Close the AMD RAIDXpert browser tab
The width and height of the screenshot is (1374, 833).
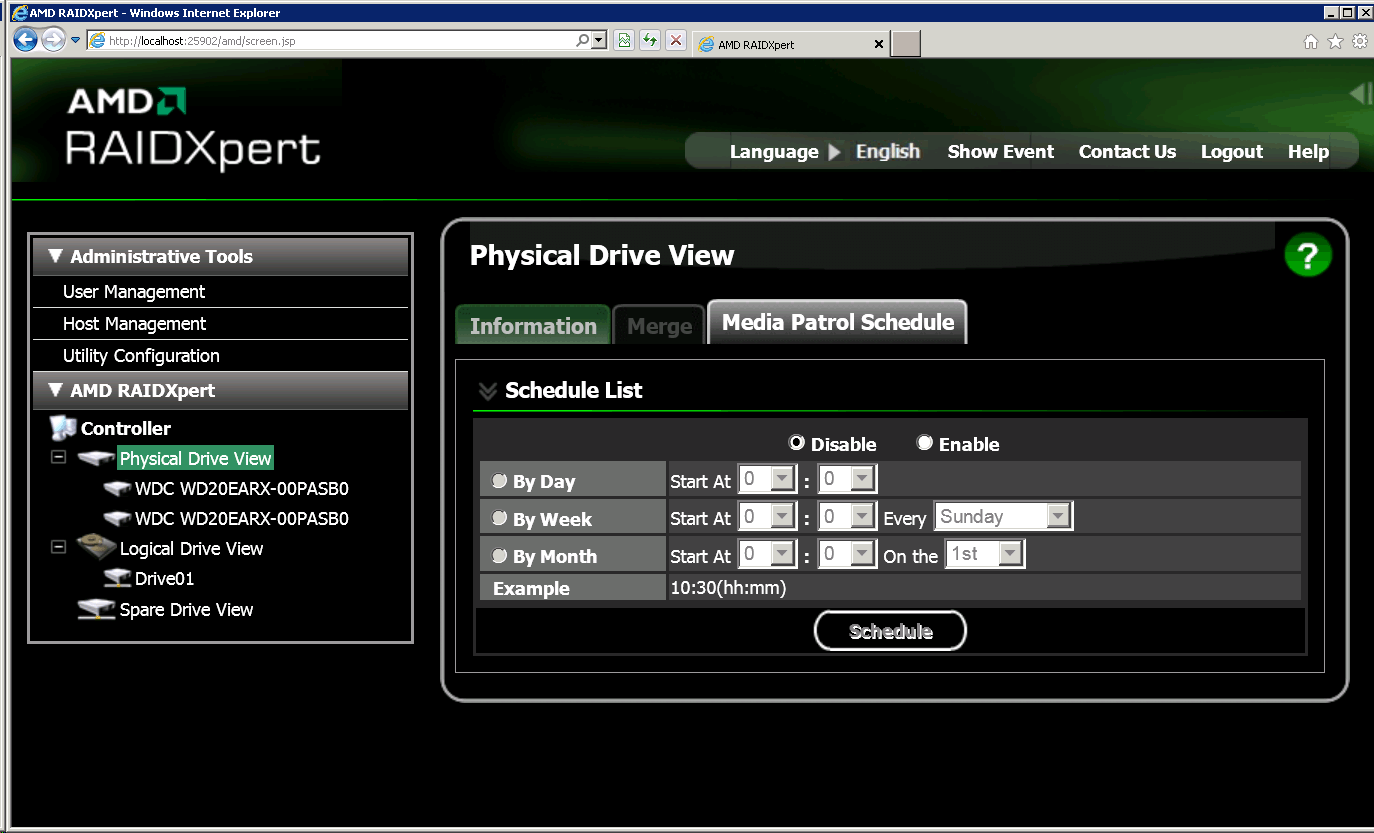click(x=879, y=45)
